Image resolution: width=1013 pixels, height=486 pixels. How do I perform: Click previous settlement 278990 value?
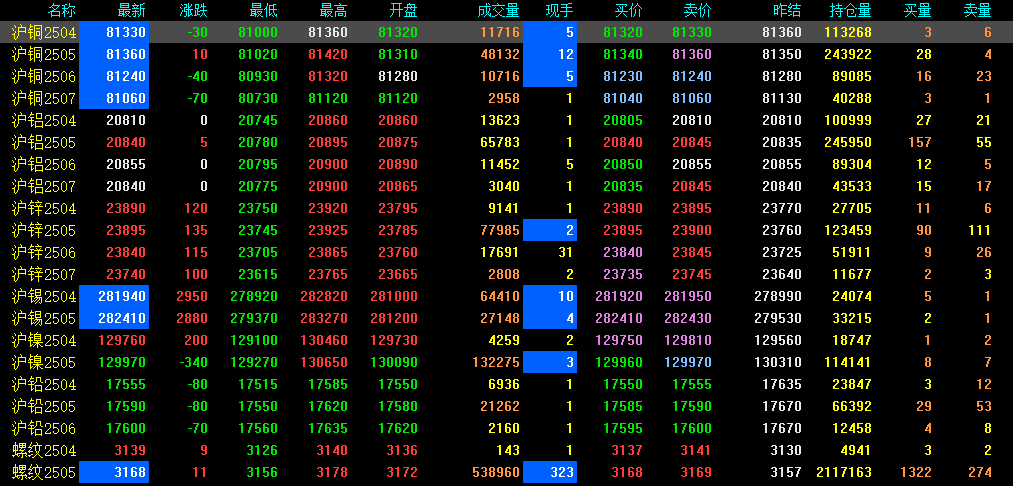point(778,296)
